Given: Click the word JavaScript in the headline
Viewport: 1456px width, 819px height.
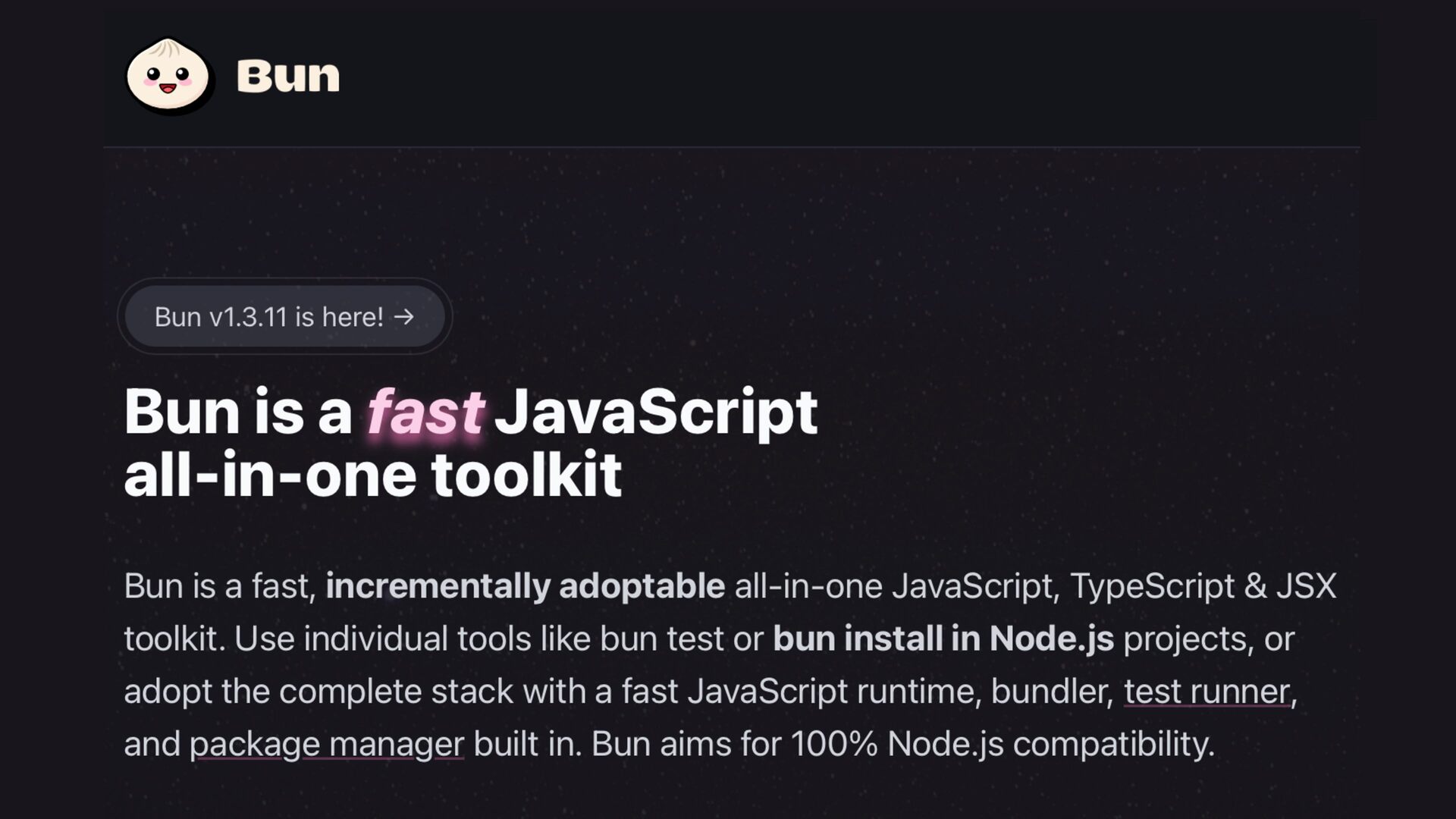Looking at the screenshot, I should coord(655,413).
